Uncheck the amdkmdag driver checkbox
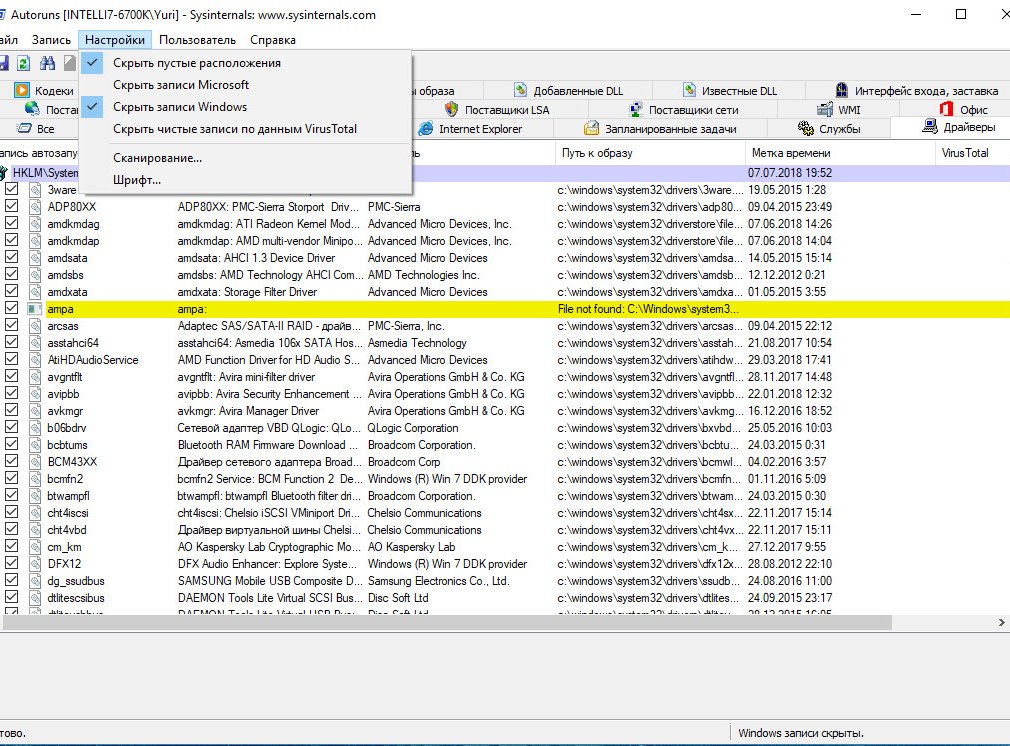1010x746 pixels. (x=11, y=223)
